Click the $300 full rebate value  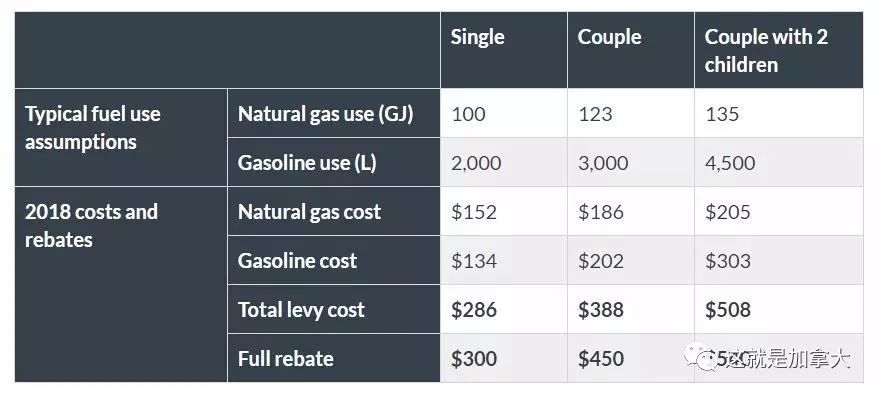click(474, 359)
